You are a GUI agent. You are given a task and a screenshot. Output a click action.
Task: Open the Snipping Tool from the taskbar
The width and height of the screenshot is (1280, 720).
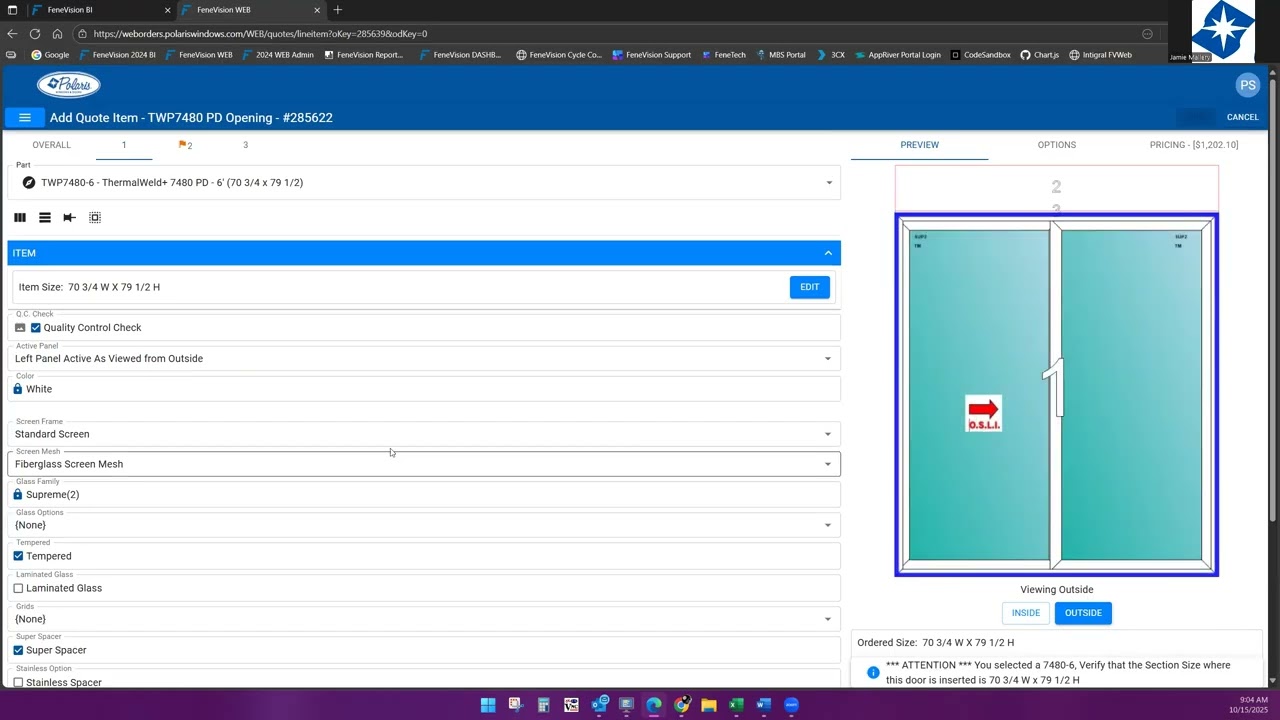tap(515, 705)
